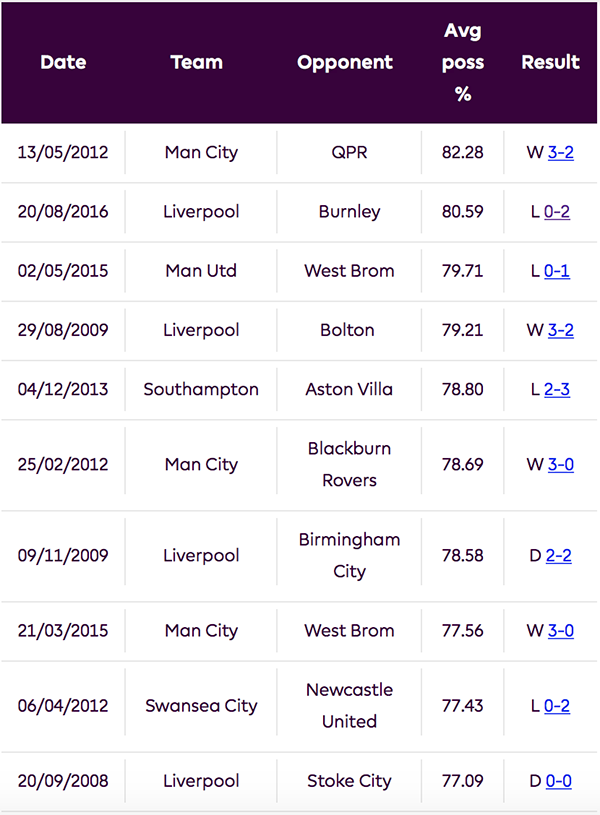
Task: Click the Southampton team cell
Action: 201,389
